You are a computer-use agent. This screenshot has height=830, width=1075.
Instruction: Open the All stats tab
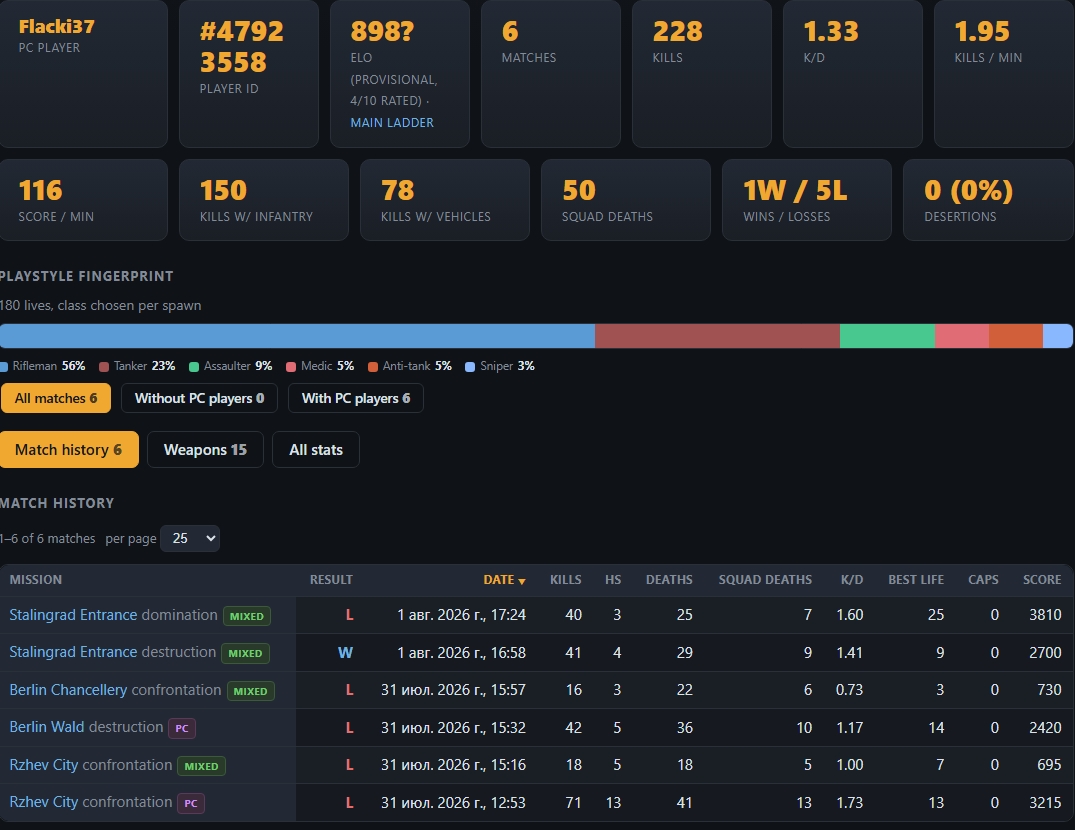tap(315, 450)
